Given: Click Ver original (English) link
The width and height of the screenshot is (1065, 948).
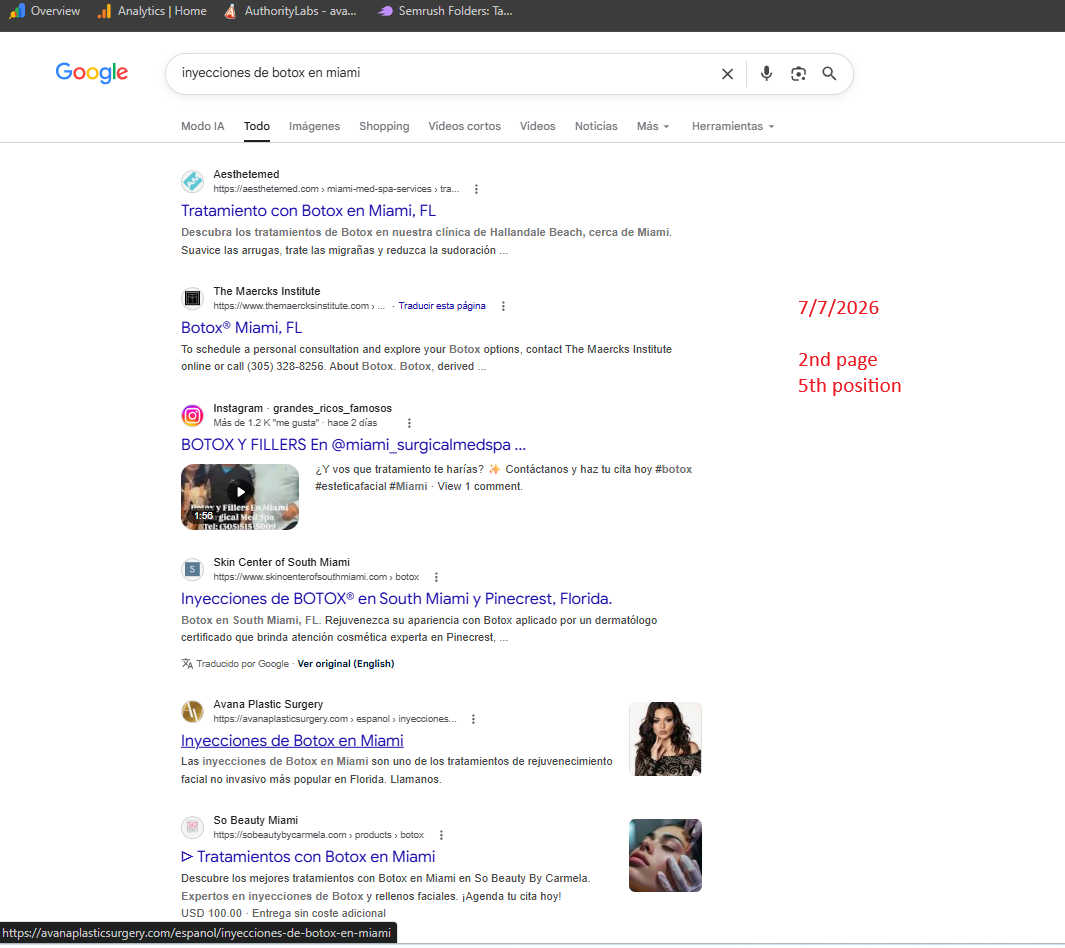Looking at the screenshot, I should (346, 664).
